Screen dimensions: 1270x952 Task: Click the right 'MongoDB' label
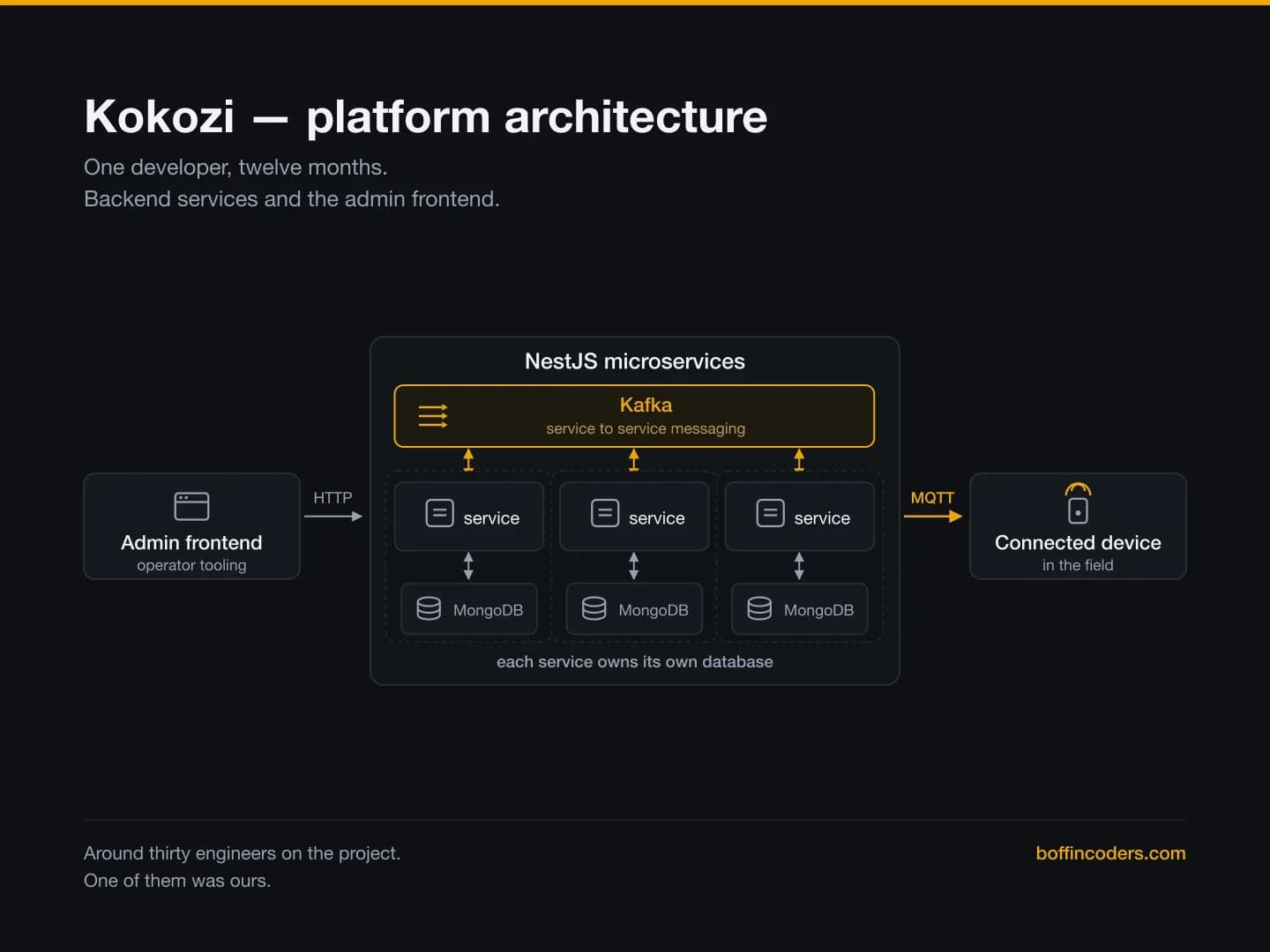(818, 610)
